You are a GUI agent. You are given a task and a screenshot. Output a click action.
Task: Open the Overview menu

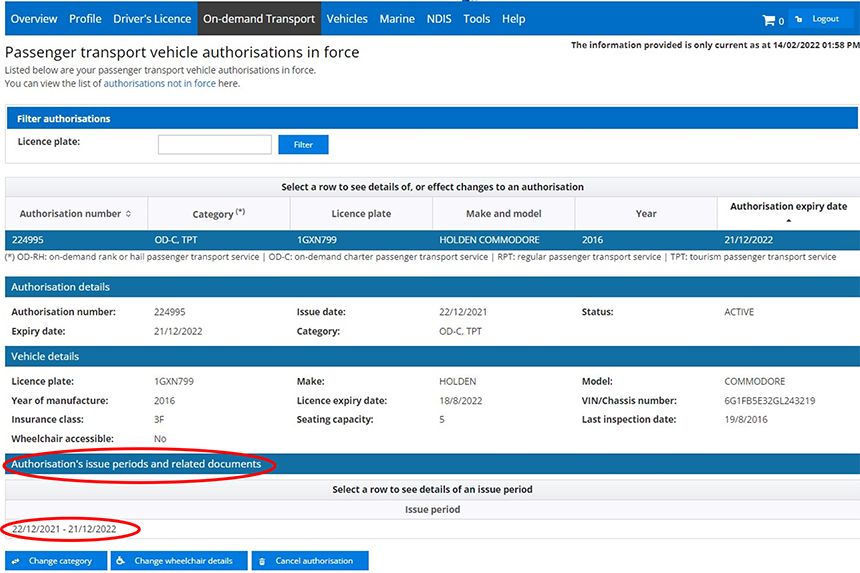coord(34,19)
